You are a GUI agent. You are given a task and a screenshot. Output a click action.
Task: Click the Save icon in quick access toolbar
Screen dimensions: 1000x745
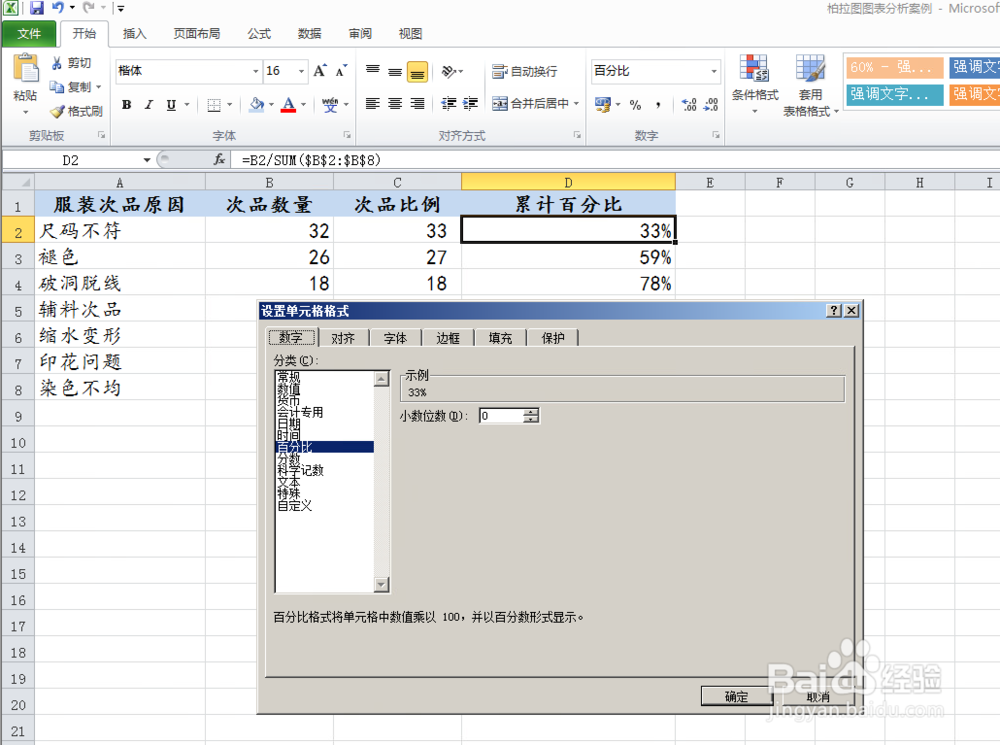click(x=36, y=8)
